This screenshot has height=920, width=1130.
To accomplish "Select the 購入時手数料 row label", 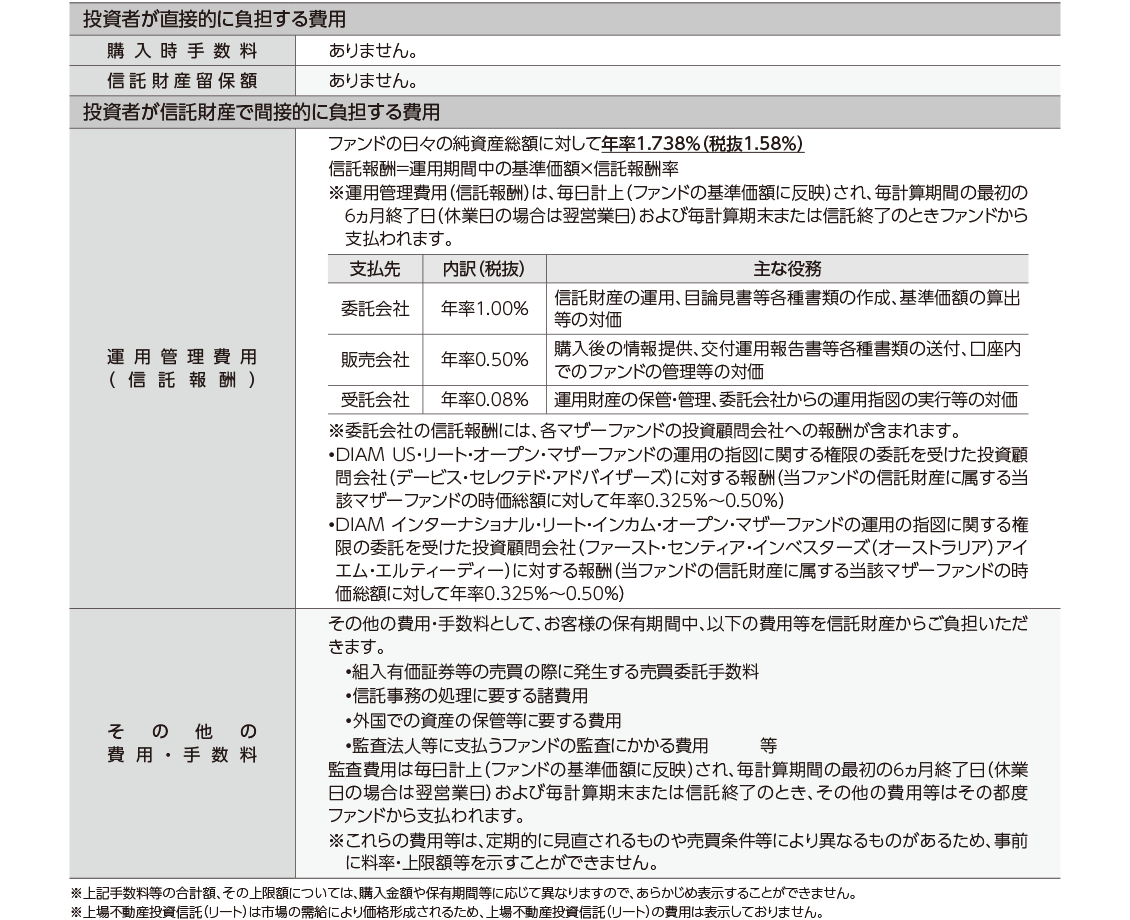I will point(181,50).
